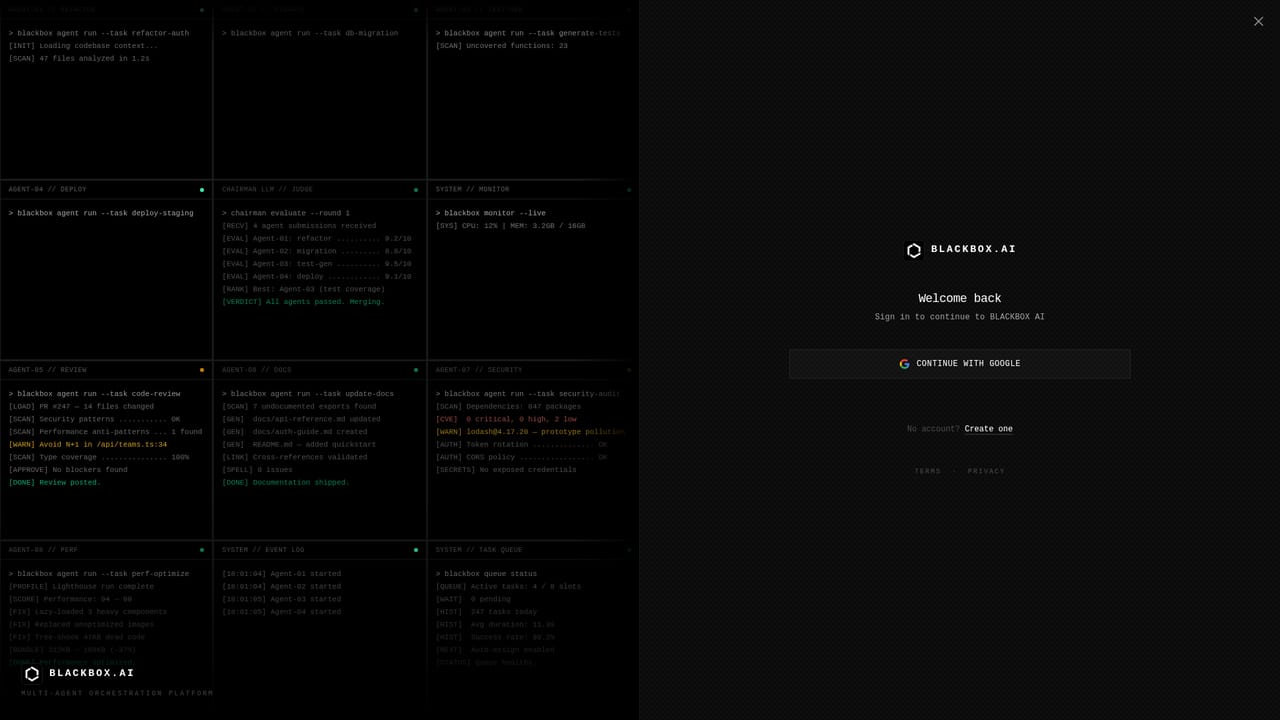1280x720 pixels.
Task: Open the Privacy link
Action: pos(986,472)
